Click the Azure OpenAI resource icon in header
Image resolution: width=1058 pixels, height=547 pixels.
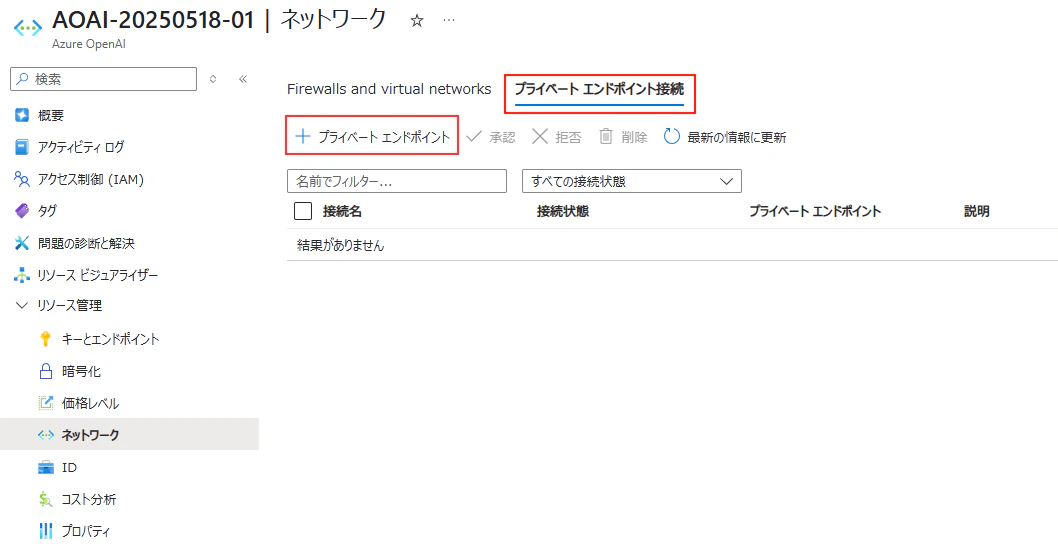(28, 28)
